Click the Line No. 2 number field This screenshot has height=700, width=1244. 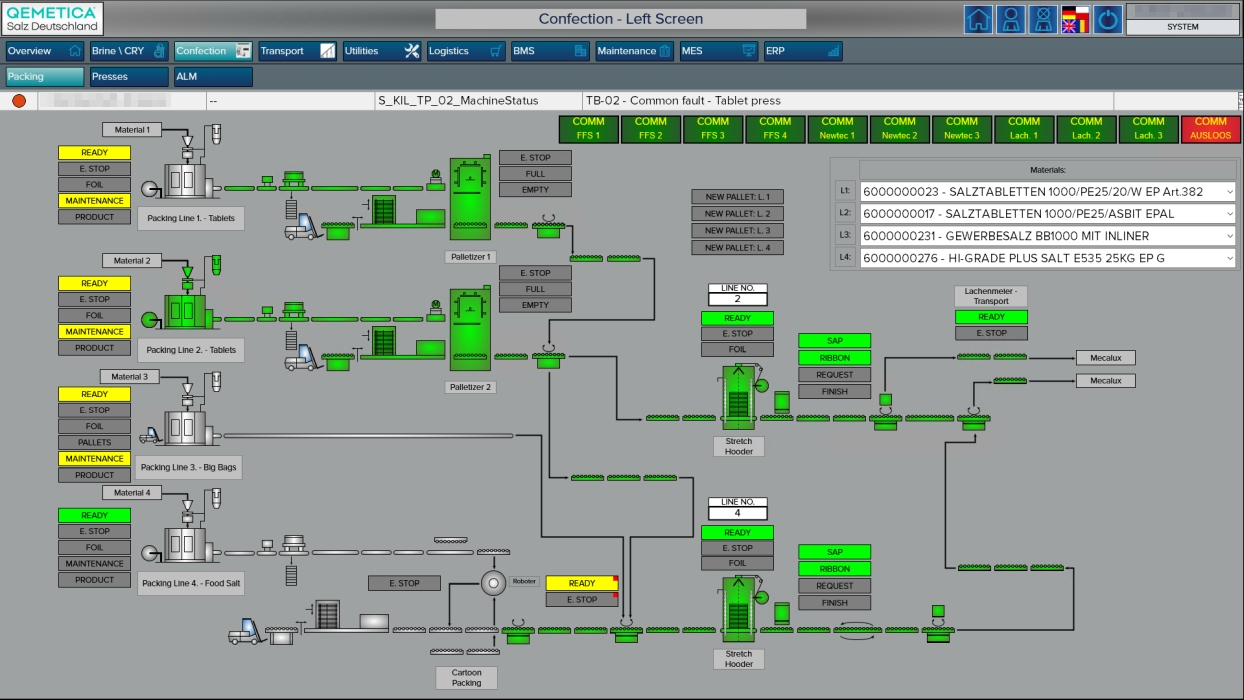737,299
